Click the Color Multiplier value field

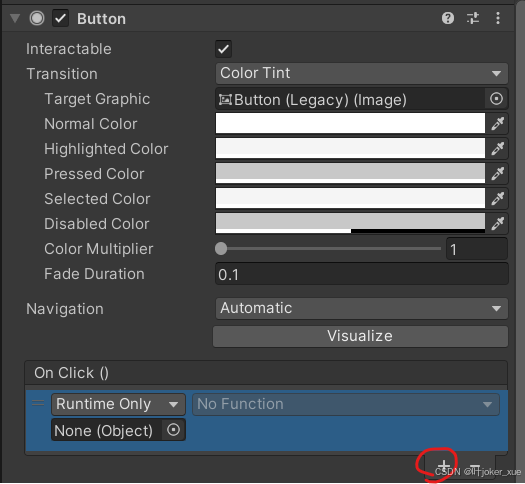477,249
